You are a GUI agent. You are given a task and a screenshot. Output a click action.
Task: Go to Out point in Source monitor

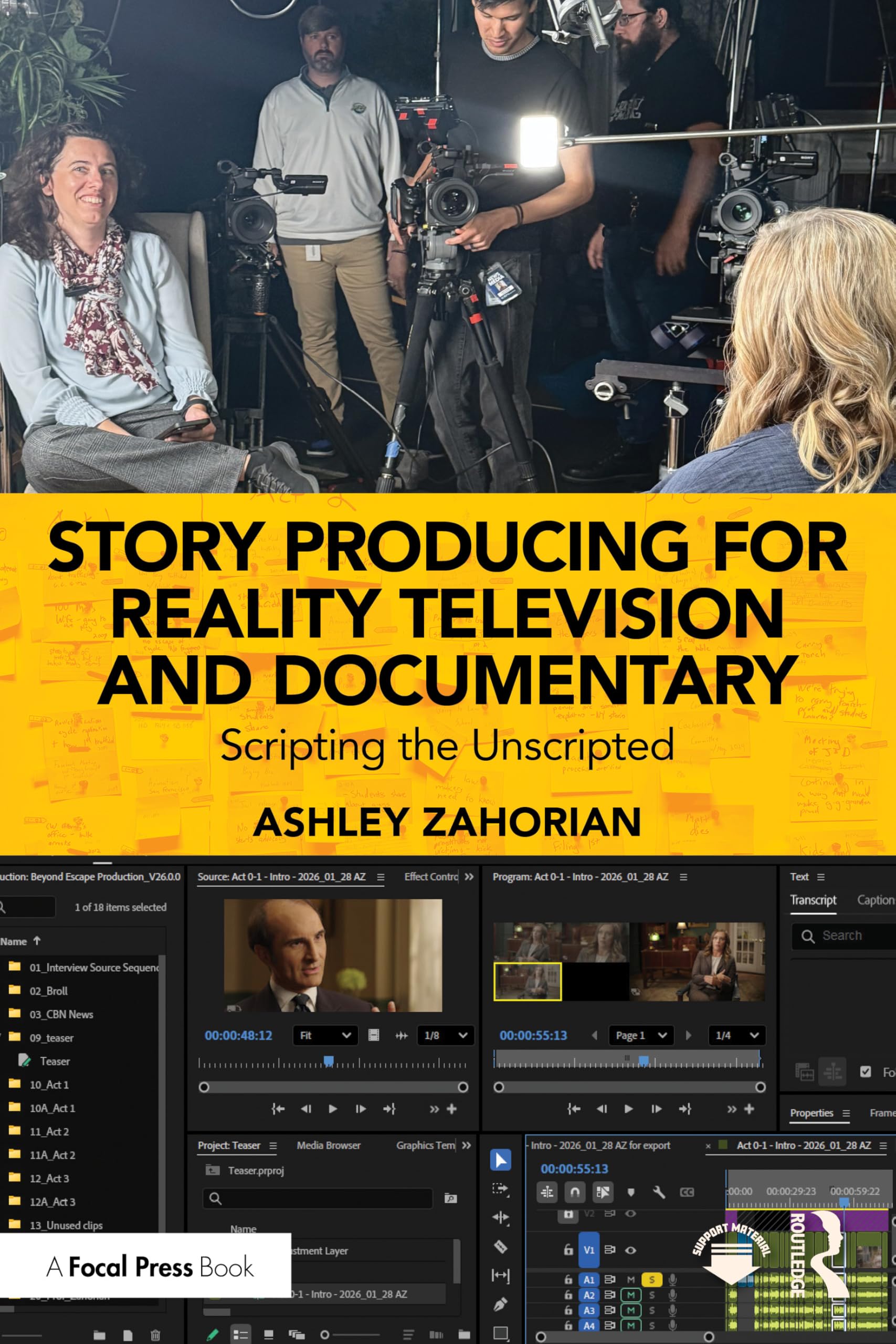389,1109
